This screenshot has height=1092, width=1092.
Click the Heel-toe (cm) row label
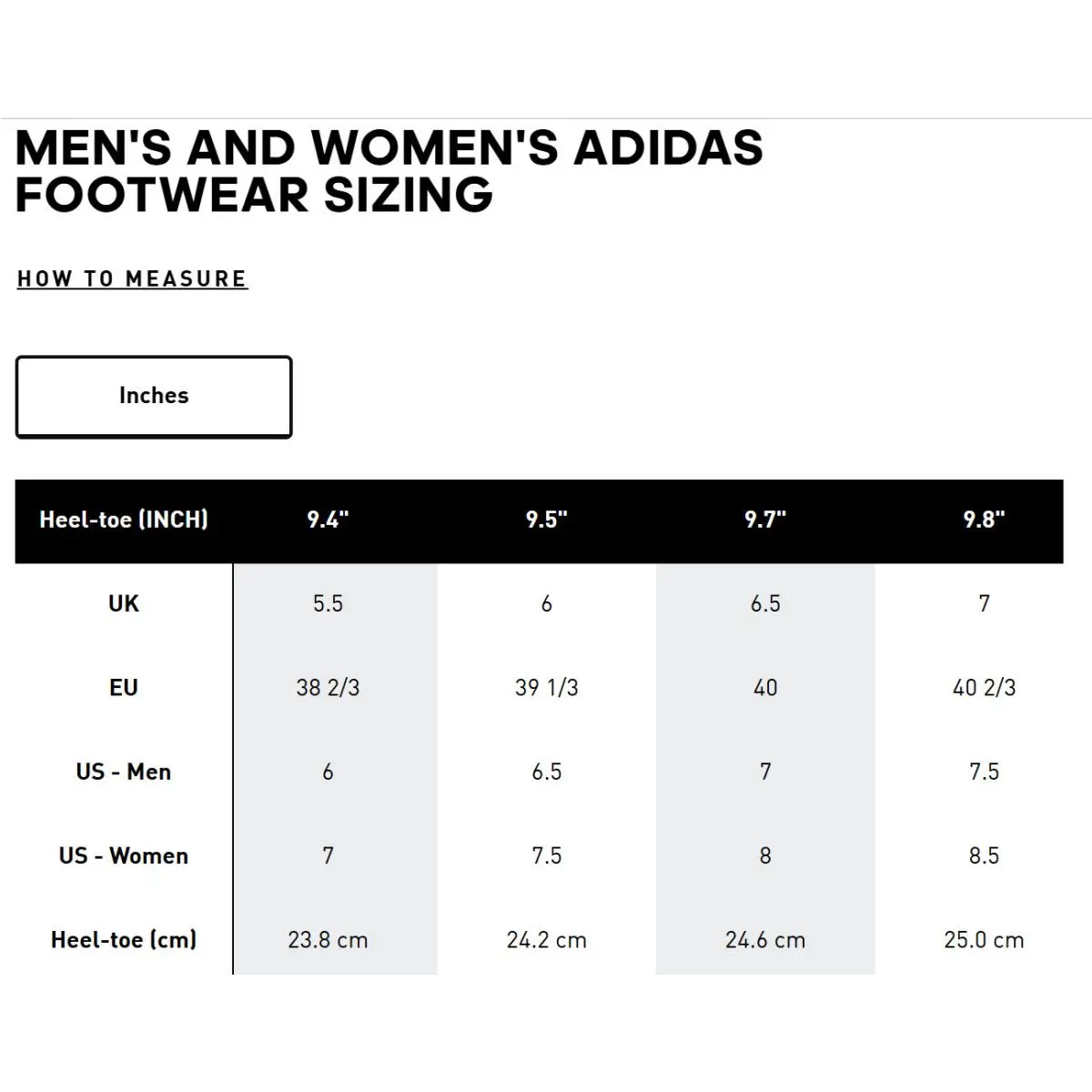[x=124, y=939]
